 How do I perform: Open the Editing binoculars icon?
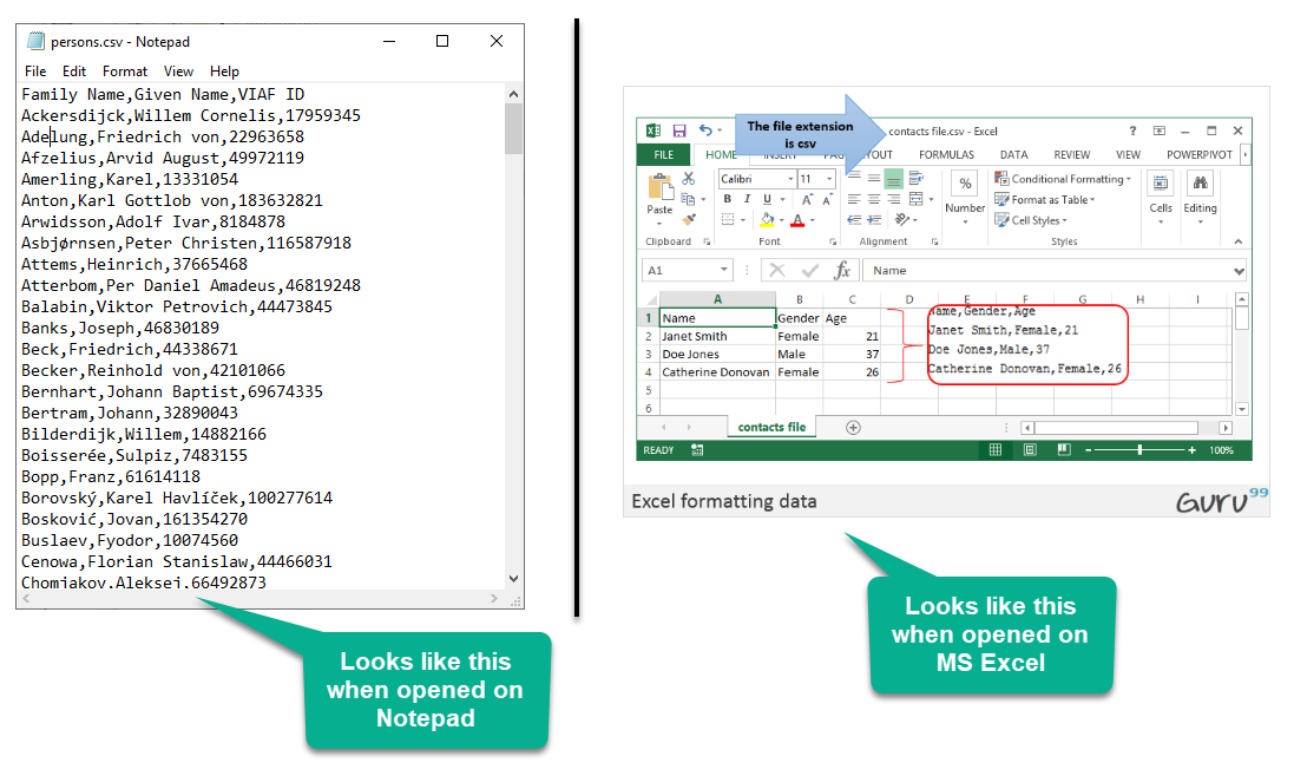pos(1200,183)
